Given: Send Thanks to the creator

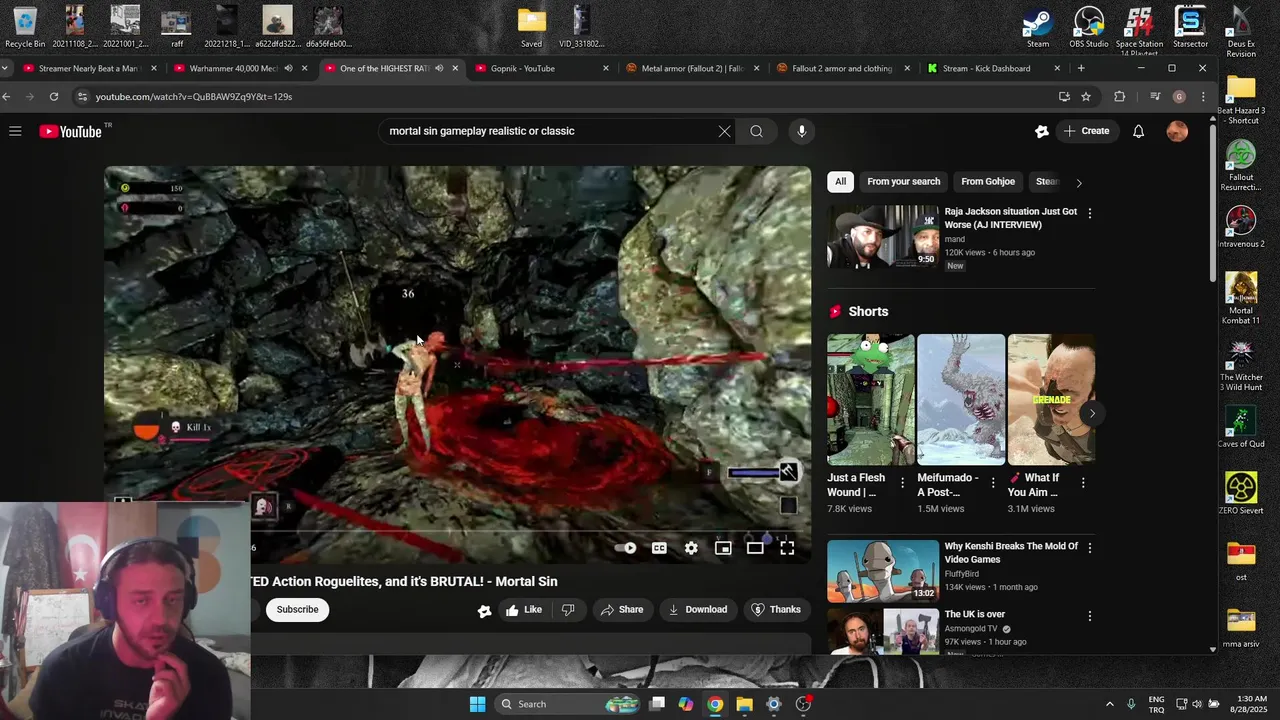Looking at the screenshot, I should 776,610.
